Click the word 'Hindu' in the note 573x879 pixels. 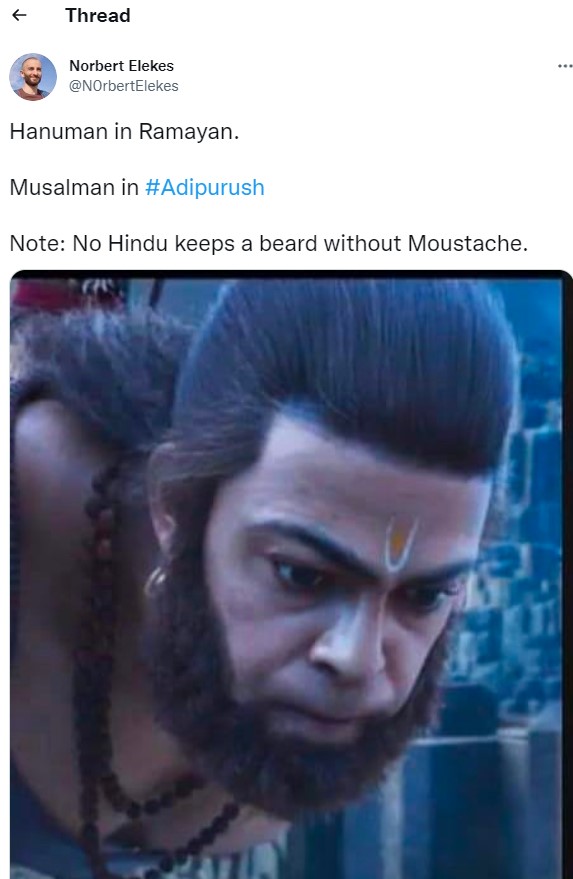138,243
